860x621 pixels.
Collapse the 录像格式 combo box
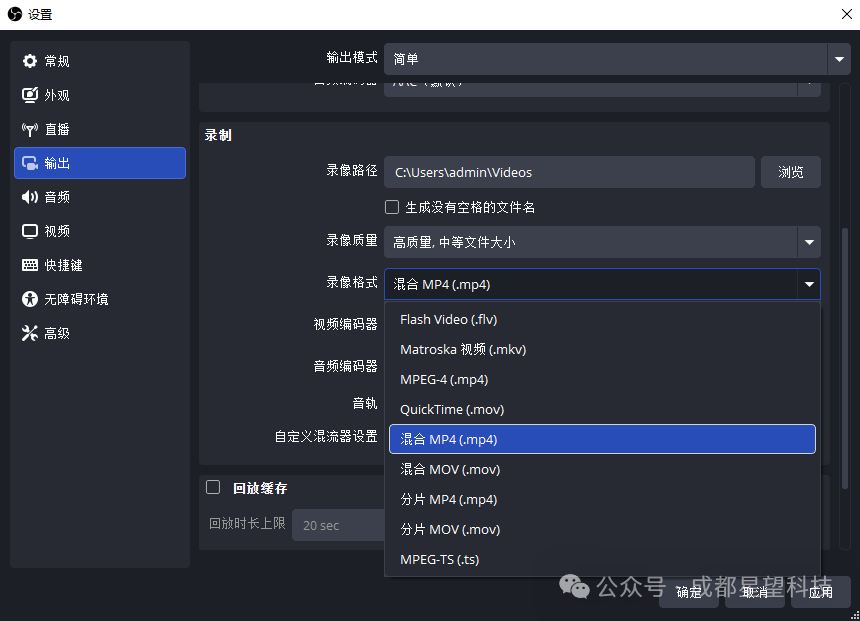pyautogui.click(x=602, y=284)
